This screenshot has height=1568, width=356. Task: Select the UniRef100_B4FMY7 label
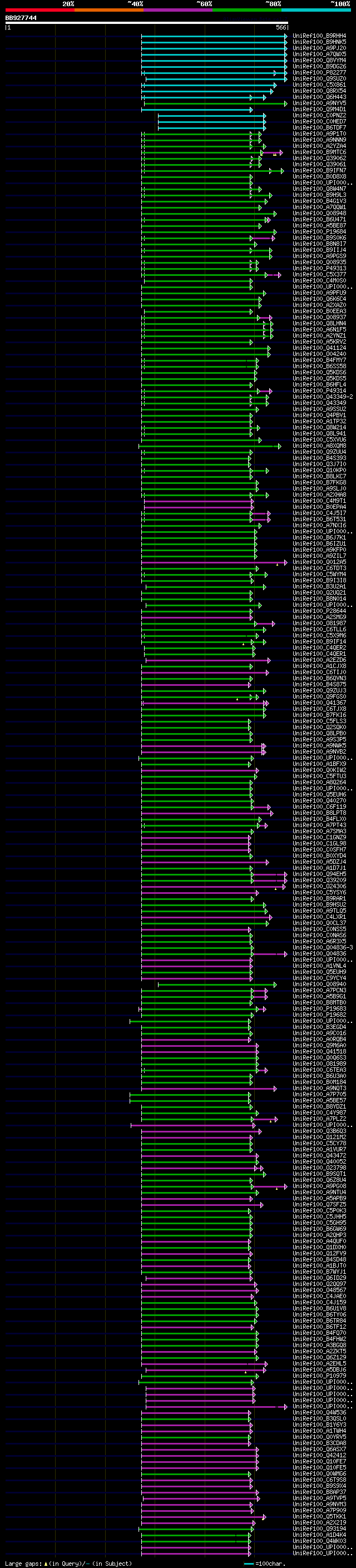pos(319,360)
